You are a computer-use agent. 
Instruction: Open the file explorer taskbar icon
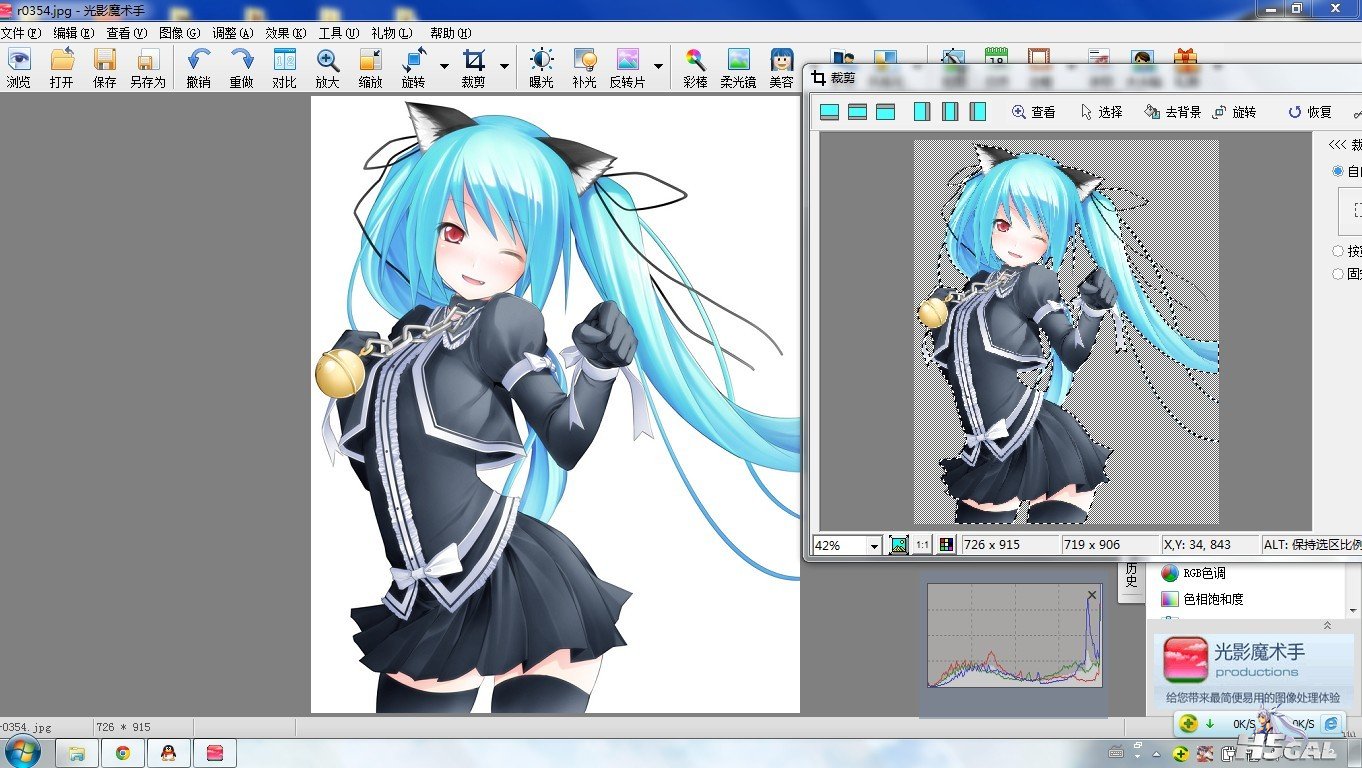pos(78,753)
